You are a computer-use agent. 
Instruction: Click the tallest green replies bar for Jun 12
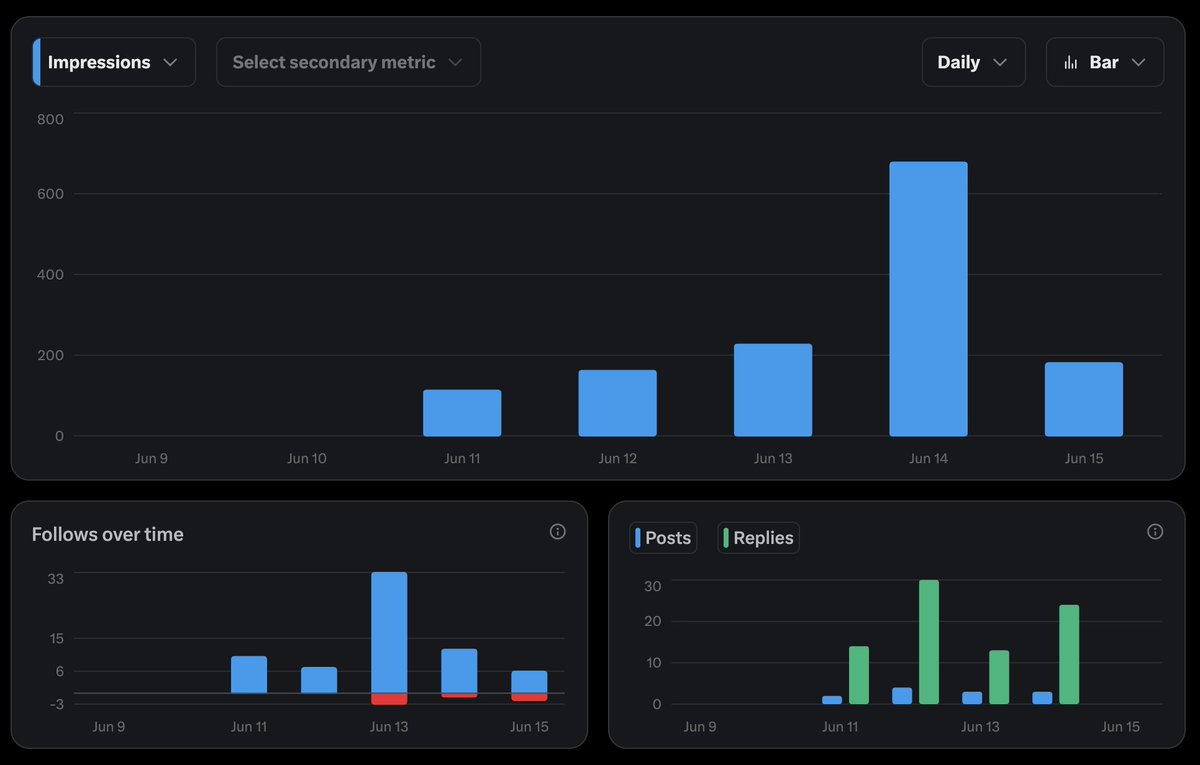click(x=929, y=642)
